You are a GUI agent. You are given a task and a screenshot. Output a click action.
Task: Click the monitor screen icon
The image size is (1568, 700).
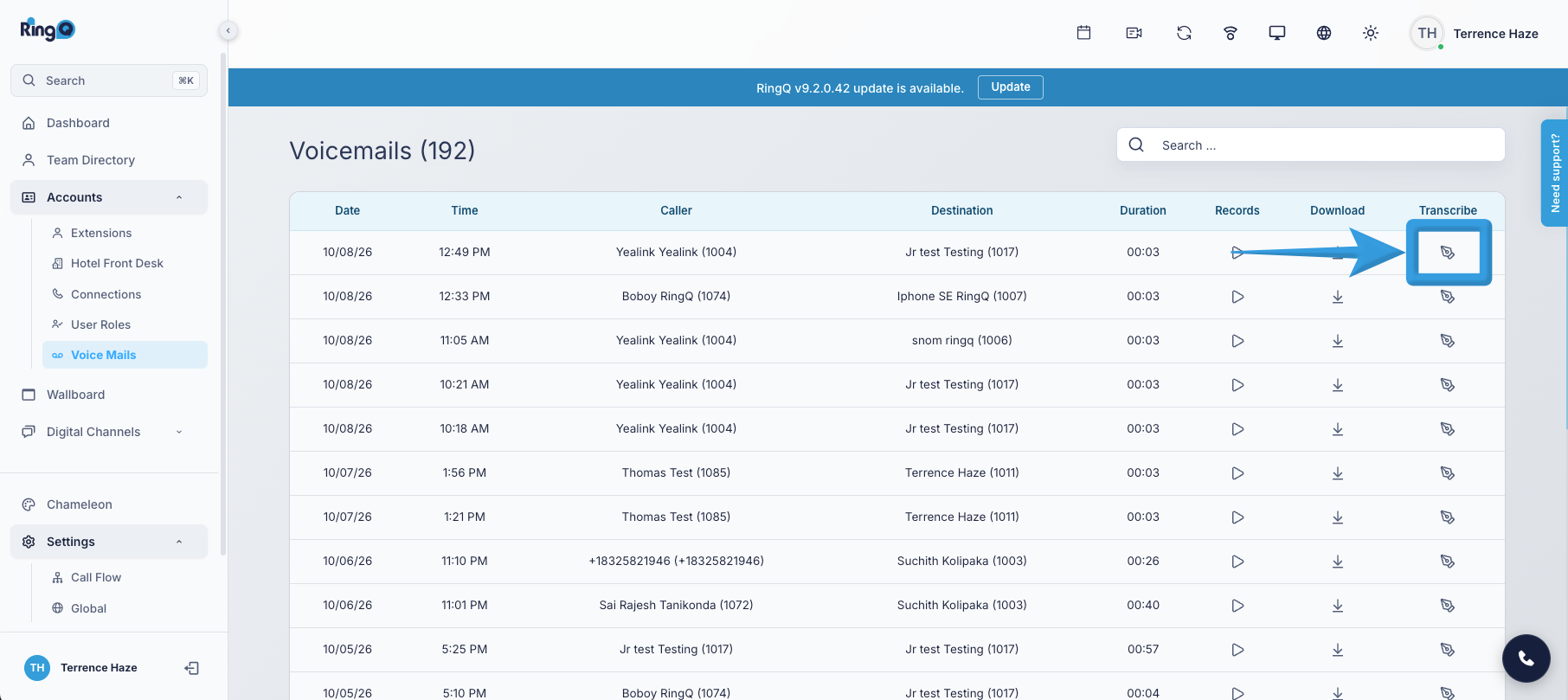pyautogui.click(x=1277, y=33)
